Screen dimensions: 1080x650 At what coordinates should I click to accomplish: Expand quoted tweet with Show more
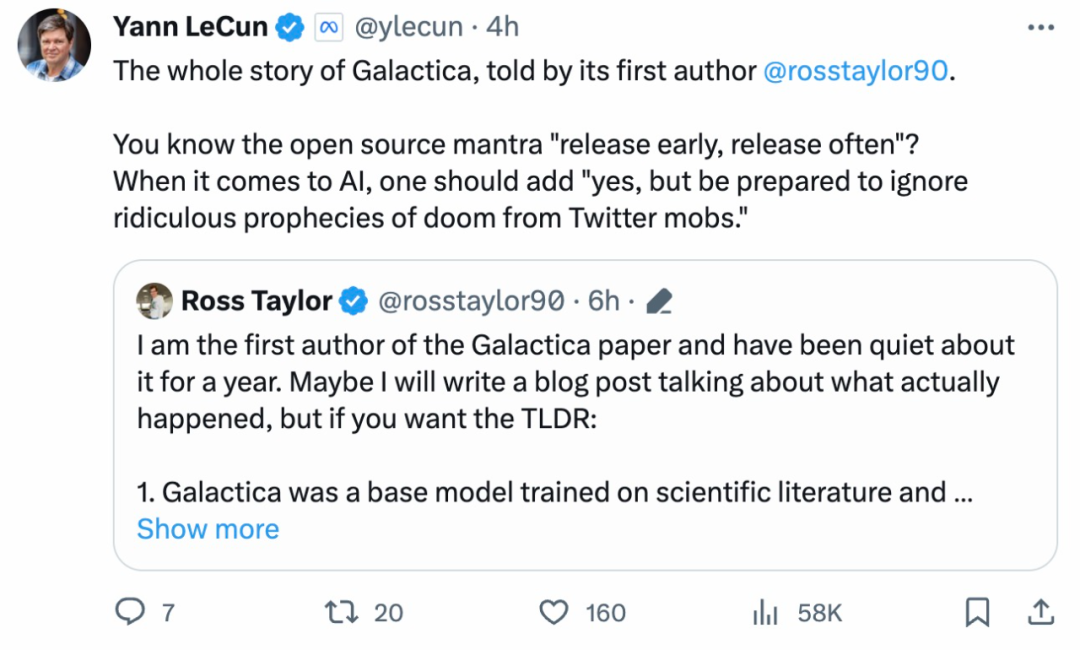point(208,529)
